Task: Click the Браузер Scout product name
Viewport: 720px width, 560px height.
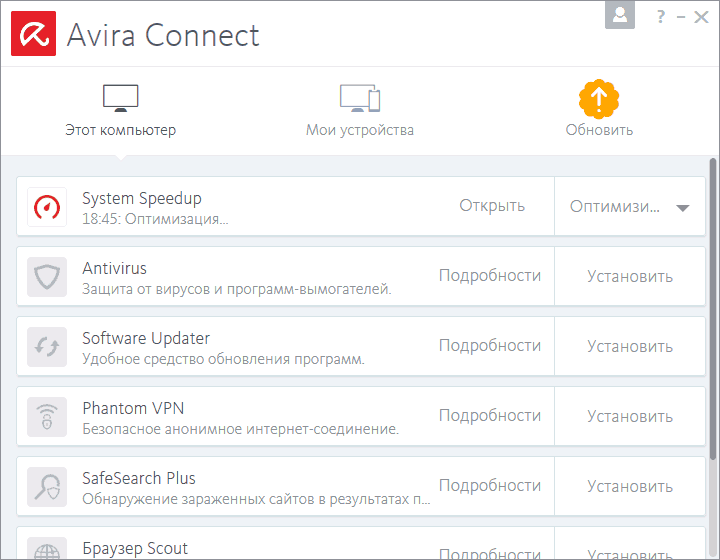Action: (135, 549)
